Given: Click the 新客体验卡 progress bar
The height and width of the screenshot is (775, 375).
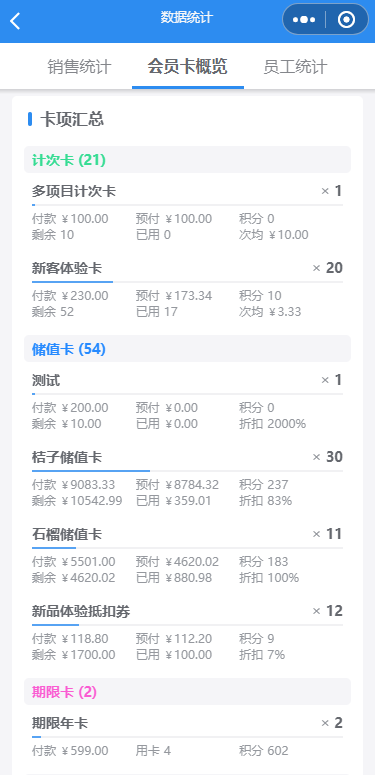Looking at the screenshot, I should pos(187,282).
